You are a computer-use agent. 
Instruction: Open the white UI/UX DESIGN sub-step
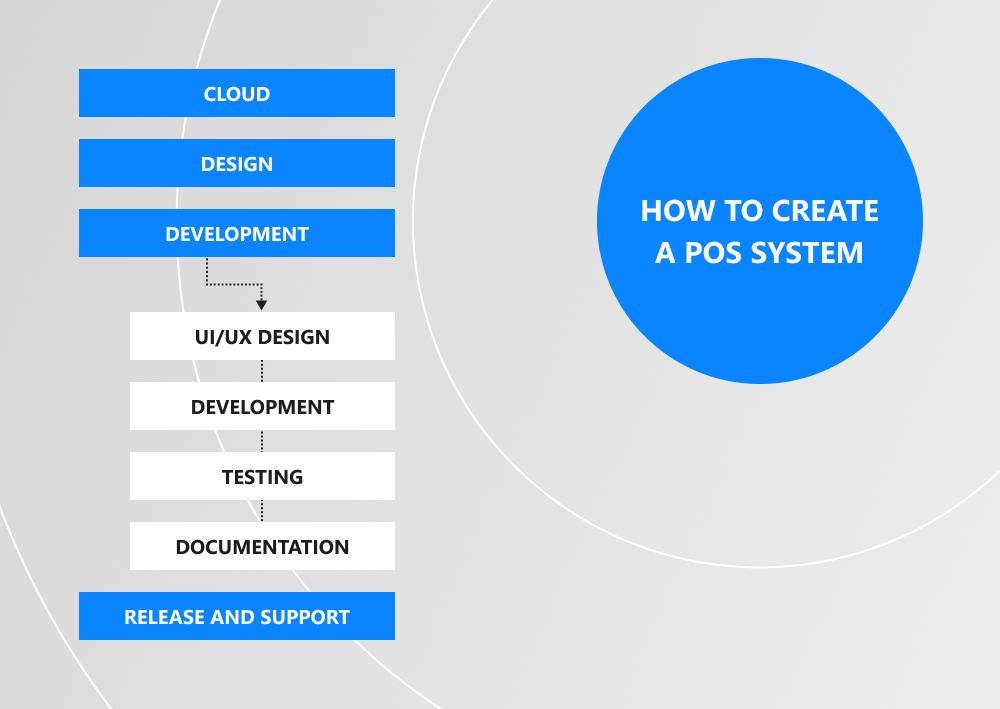[262, 336]
